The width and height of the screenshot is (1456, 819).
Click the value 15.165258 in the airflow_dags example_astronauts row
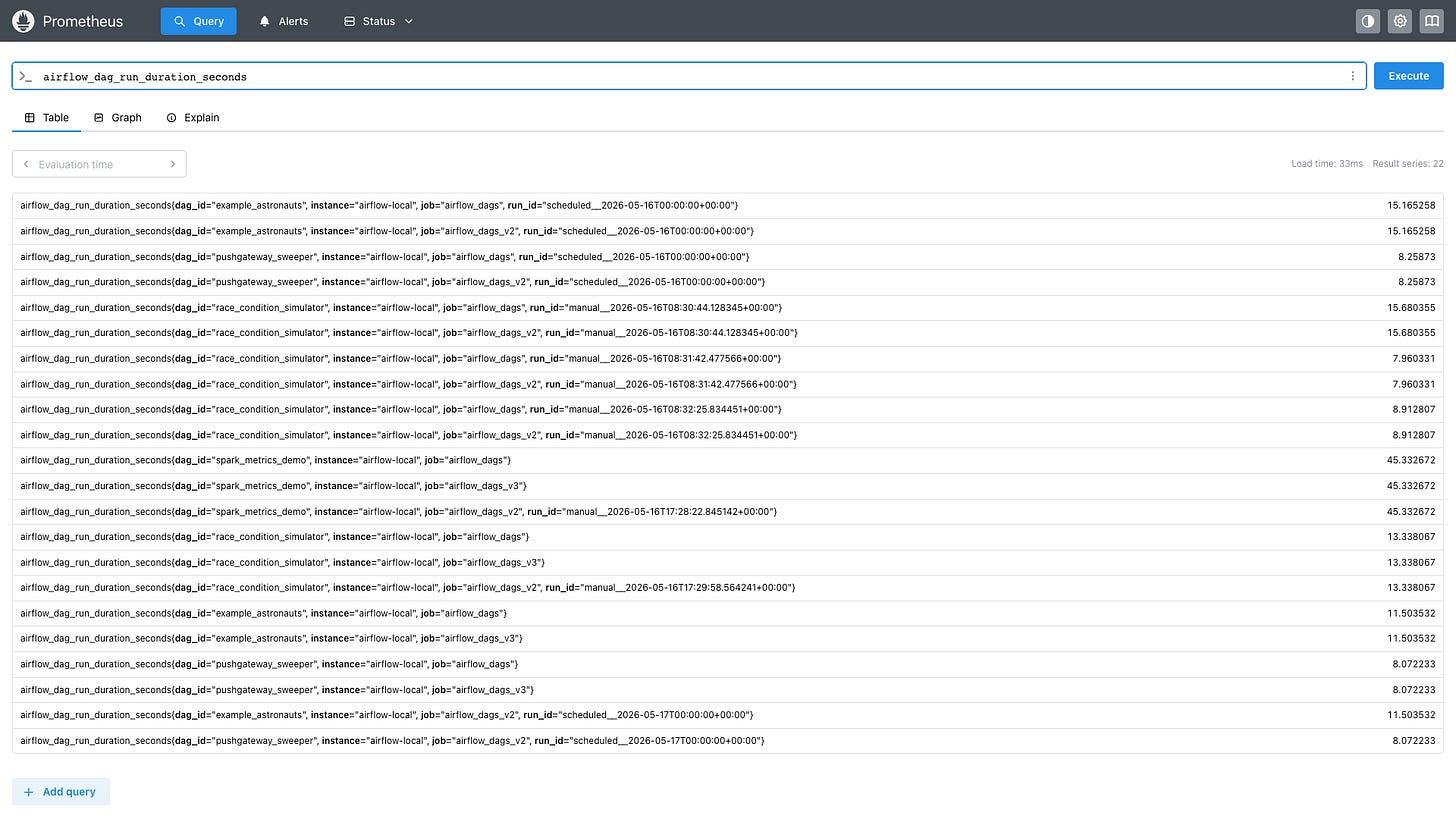click(x=1411, y=205)
